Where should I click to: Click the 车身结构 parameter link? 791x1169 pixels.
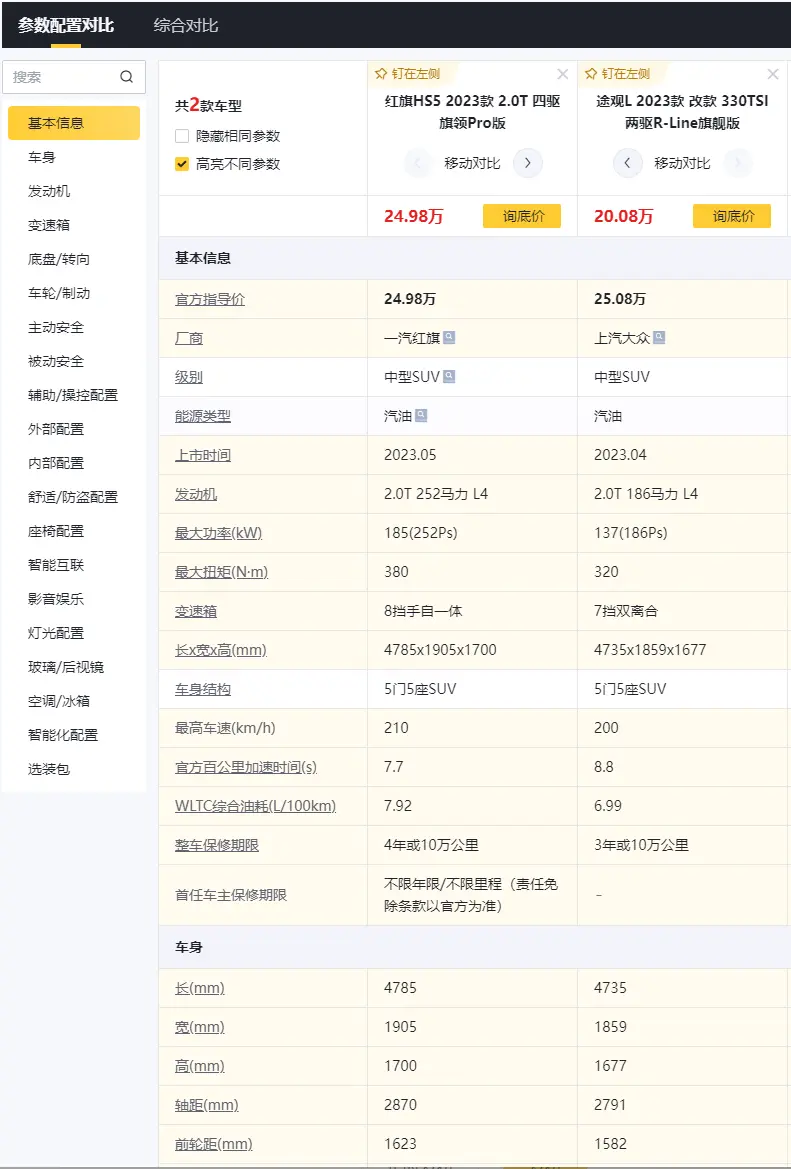[x=203, y=689]
